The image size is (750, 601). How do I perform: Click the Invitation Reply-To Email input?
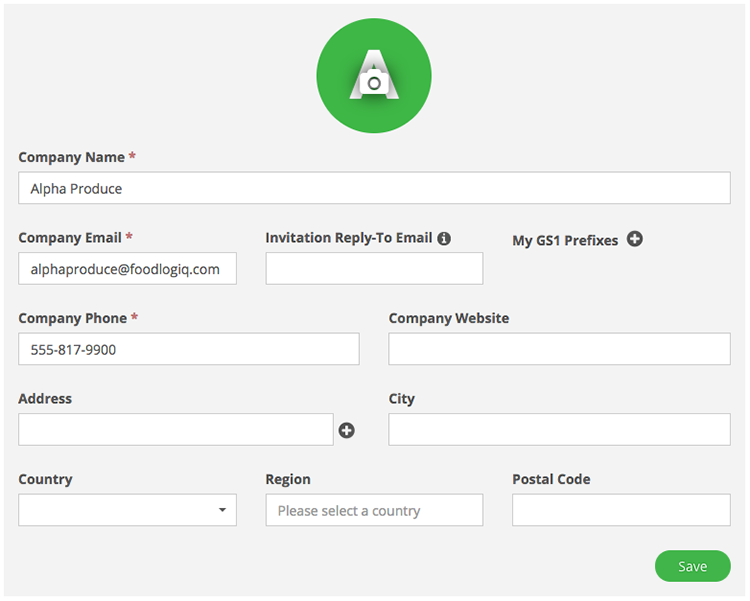click(375, 268)
